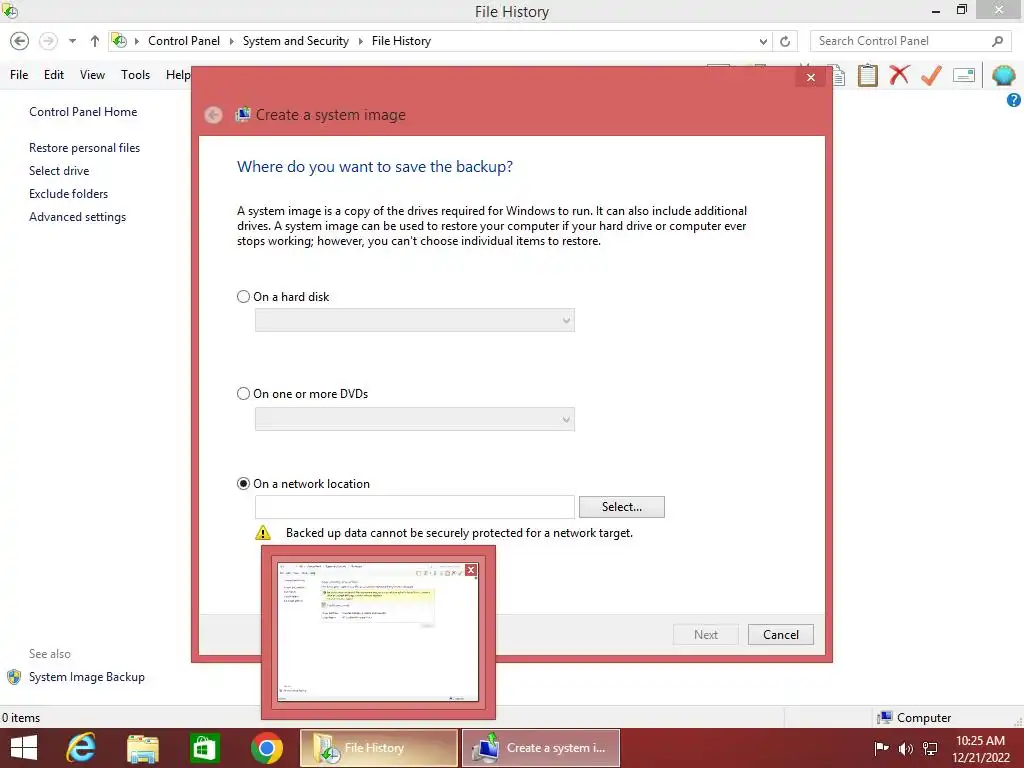Click the address bar Control Panel folder icon
1024x768 pixels.
[x=119, y=40]
